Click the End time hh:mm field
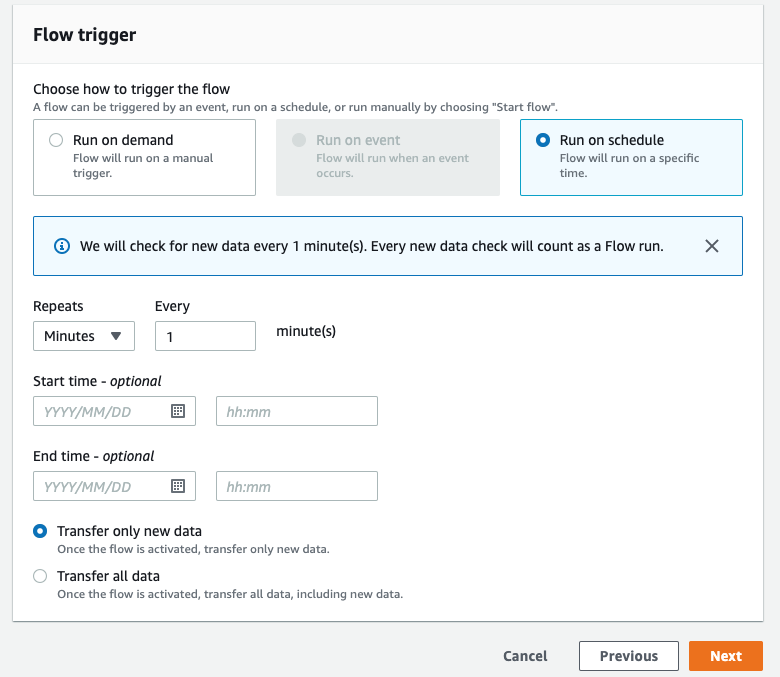780x677 pixels. click(297, 486)
